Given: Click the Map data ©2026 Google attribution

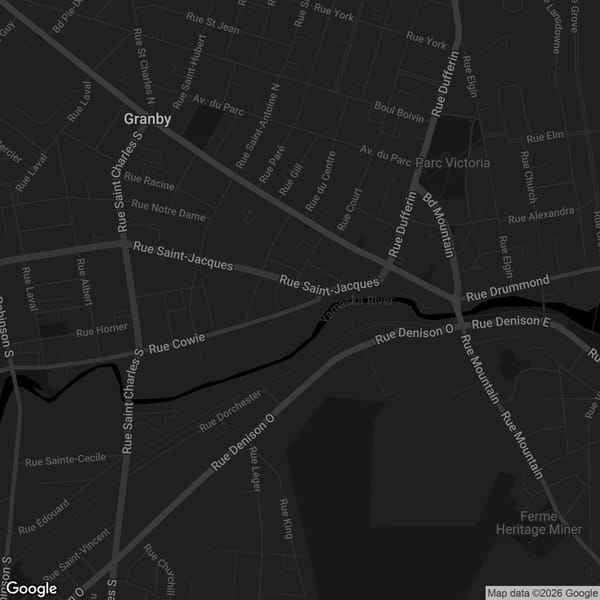Looking at the screenshot, I should click(542, 592).
